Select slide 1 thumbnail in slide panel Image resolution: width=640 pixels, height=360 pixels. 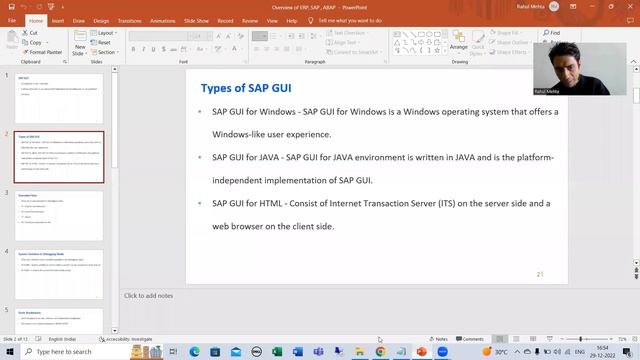click(x=59, y=98)
